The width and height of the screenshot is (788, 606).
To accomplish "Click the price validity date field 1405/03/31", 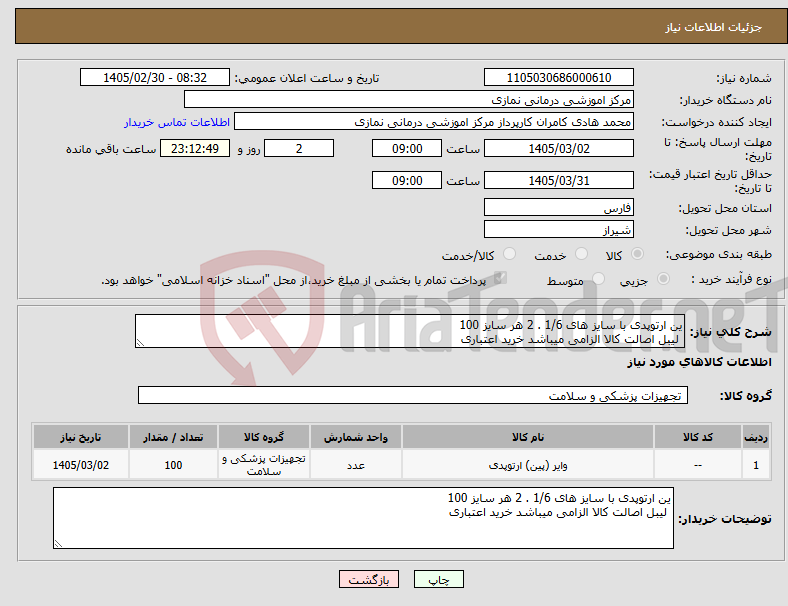I will (559, 180).
